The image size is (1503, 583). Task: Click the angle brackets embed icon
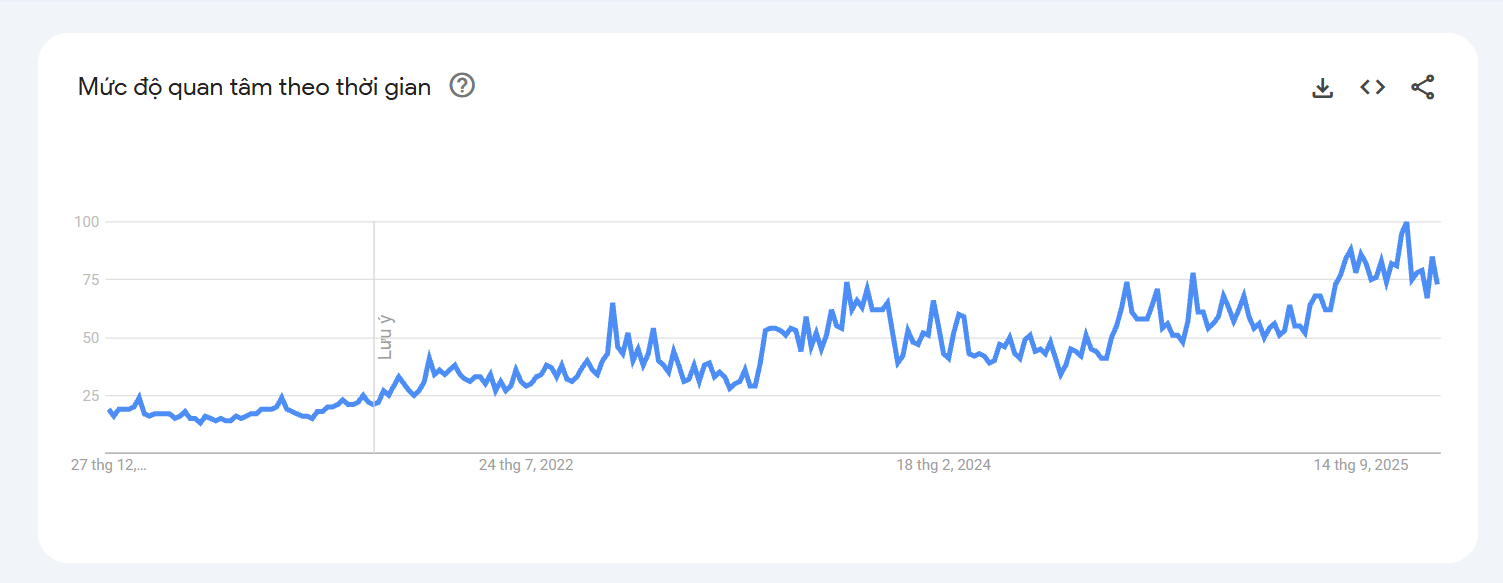(1372, 87)
